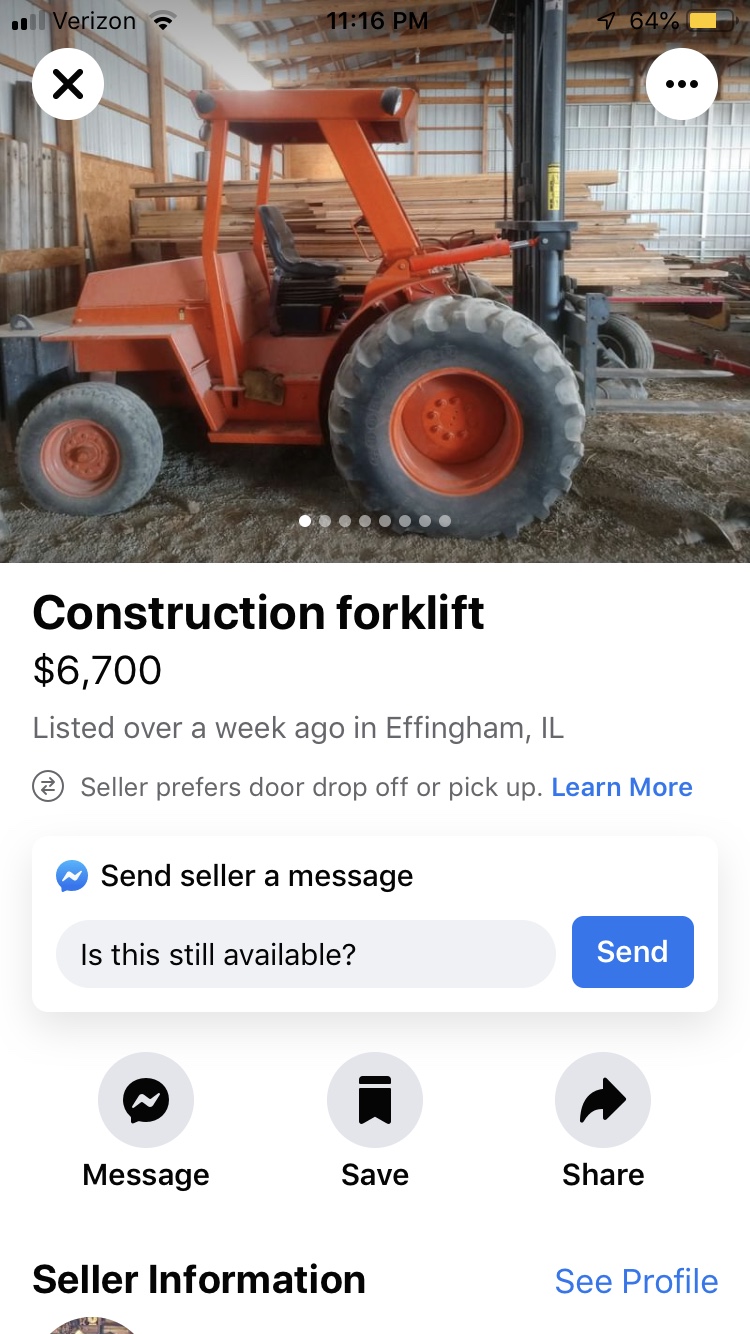Tap the Wi-Fi icon in status bar

pos(160,21)
